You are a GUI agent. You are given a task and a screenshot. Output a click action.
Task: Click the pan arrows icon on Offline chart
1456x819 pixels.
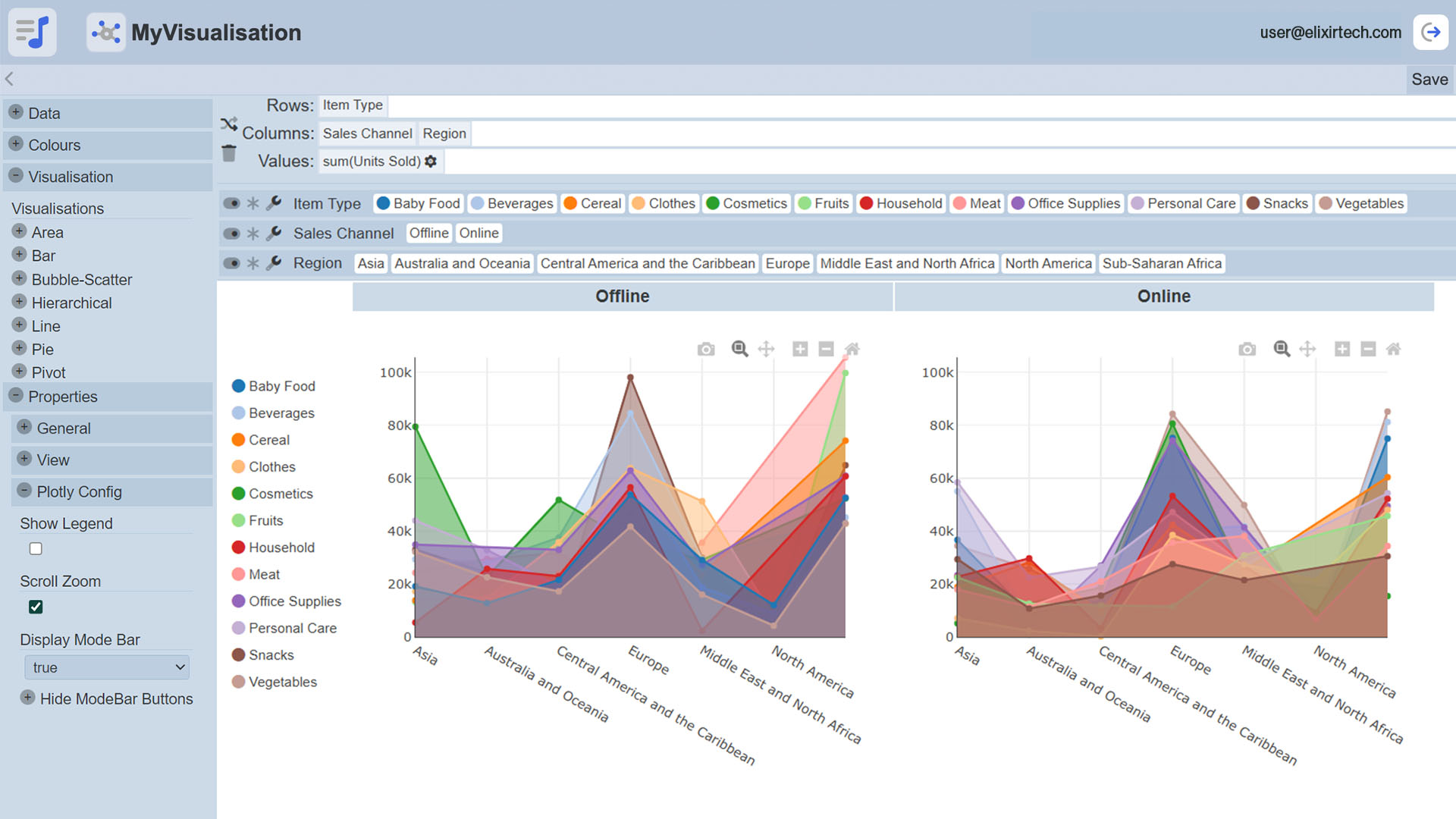click(x=766, y=349)
